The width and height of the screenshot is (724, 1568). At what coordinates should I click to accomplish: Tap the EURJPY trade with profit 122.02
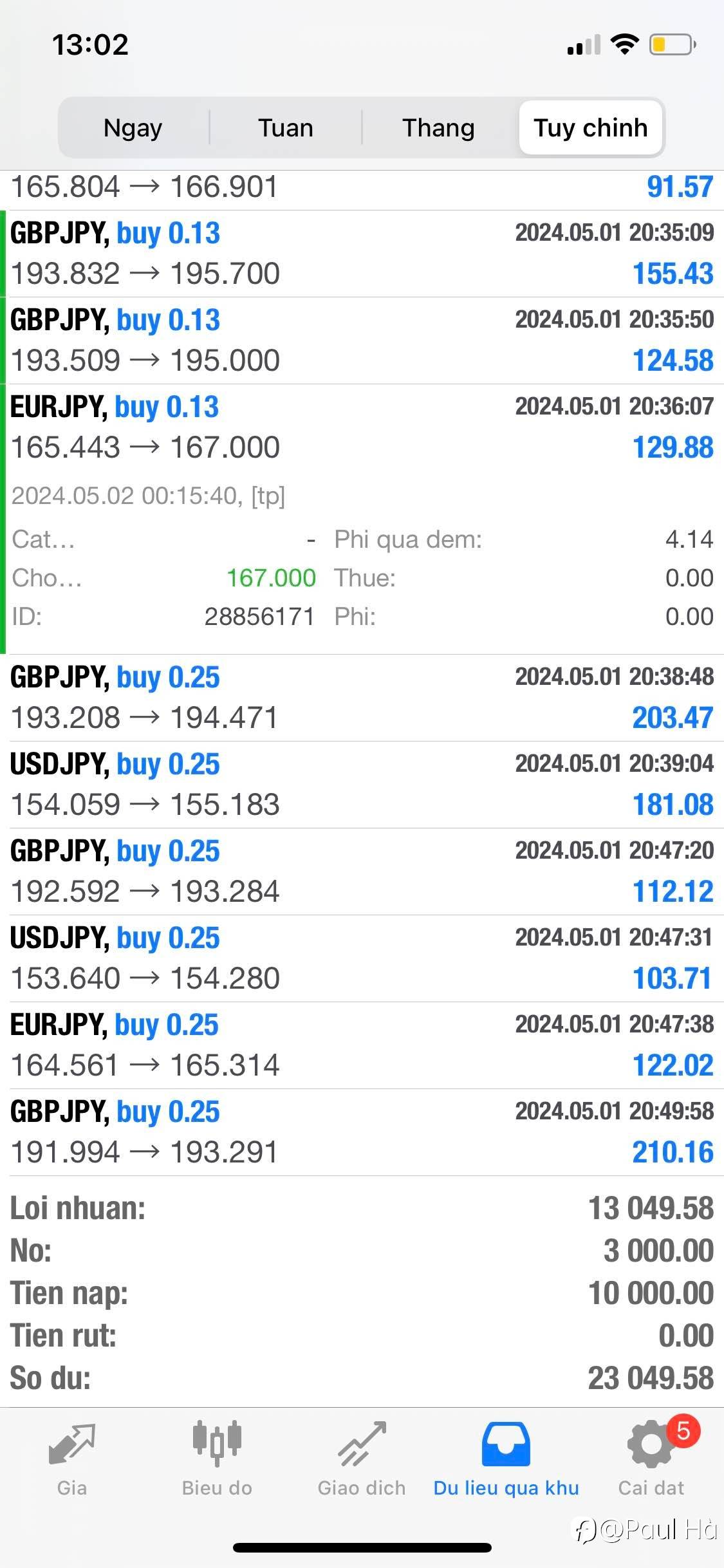pos(362,1045)
